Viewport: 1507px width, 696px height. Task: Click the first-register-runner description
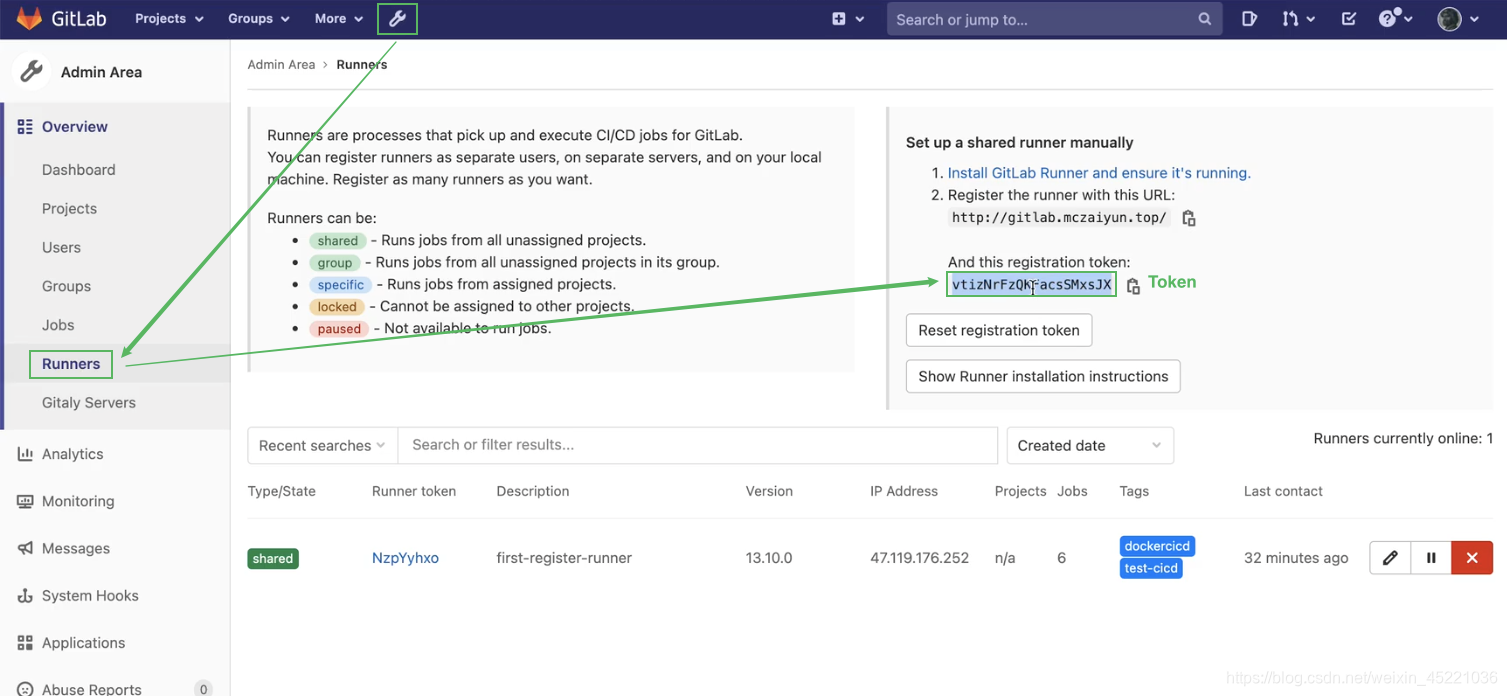[x=564, y=558]
